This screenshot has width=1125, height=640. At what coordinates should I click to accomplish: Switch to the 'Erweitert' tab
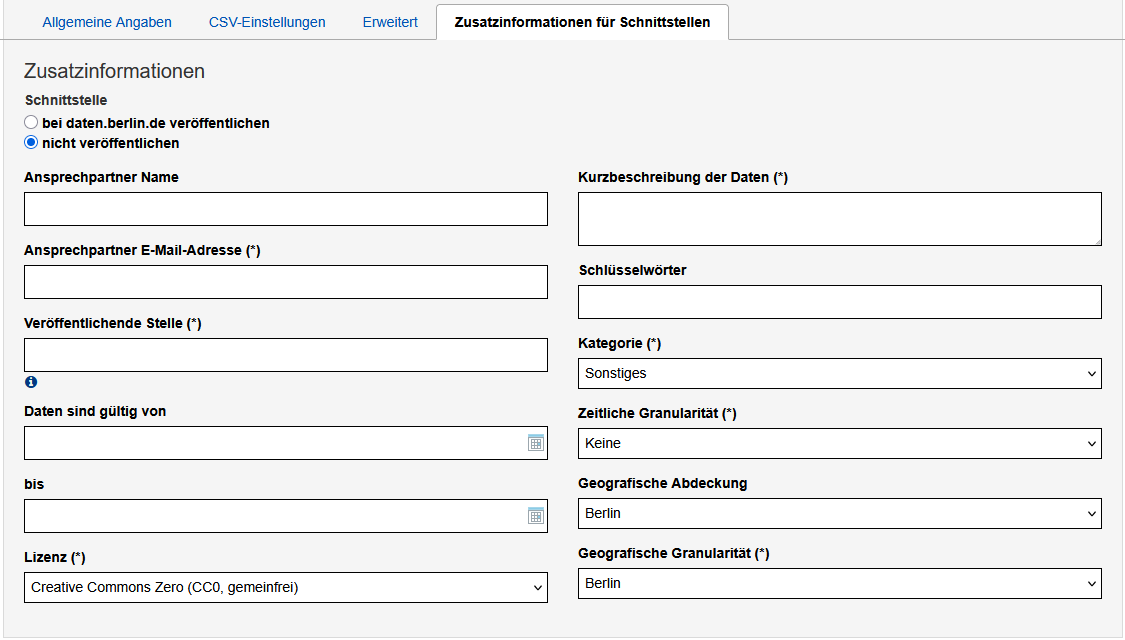click(x=389, y=21)
